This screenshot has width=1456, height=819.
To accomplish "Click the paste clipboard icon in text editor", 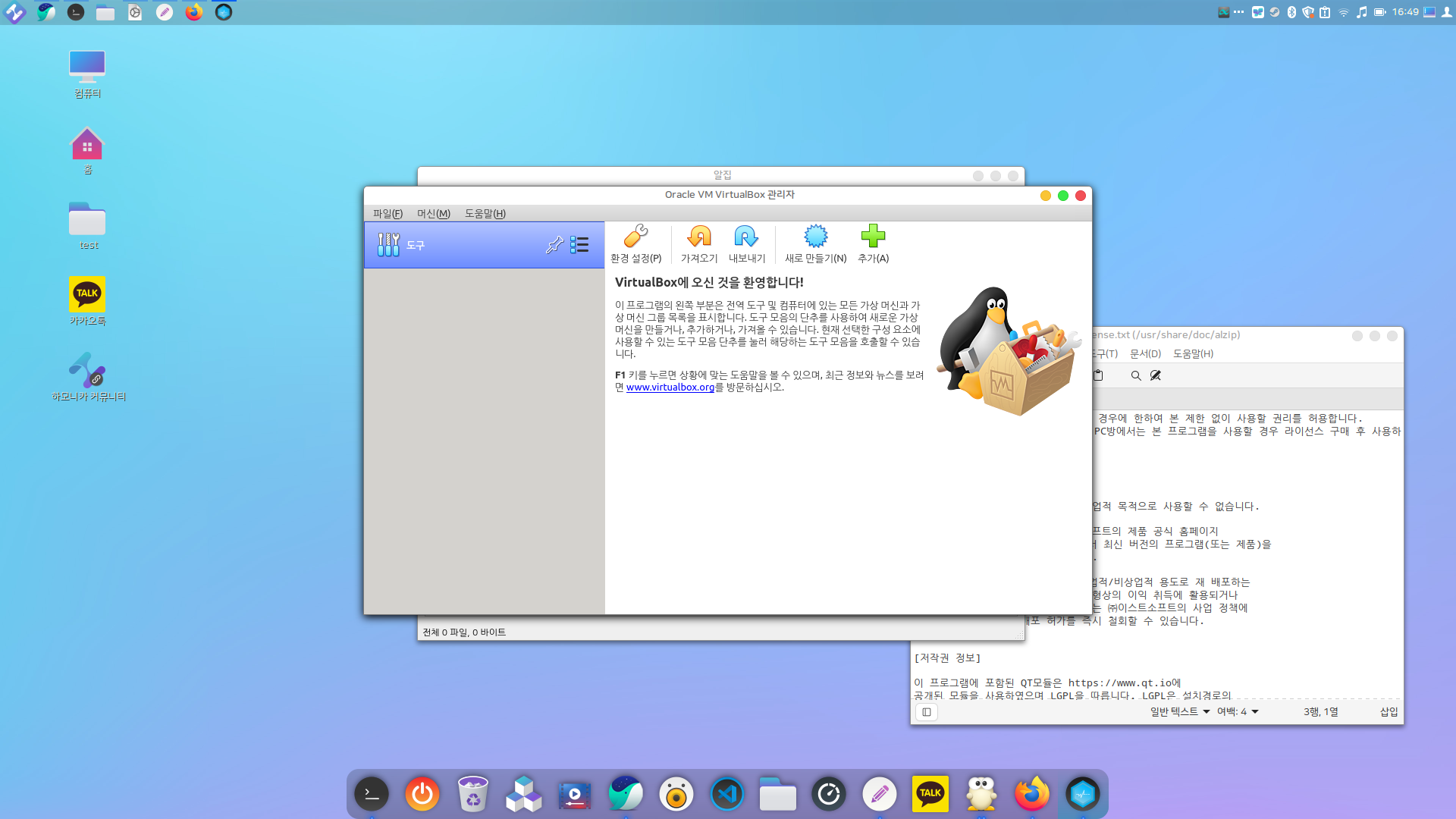I will pos(1098,375).
